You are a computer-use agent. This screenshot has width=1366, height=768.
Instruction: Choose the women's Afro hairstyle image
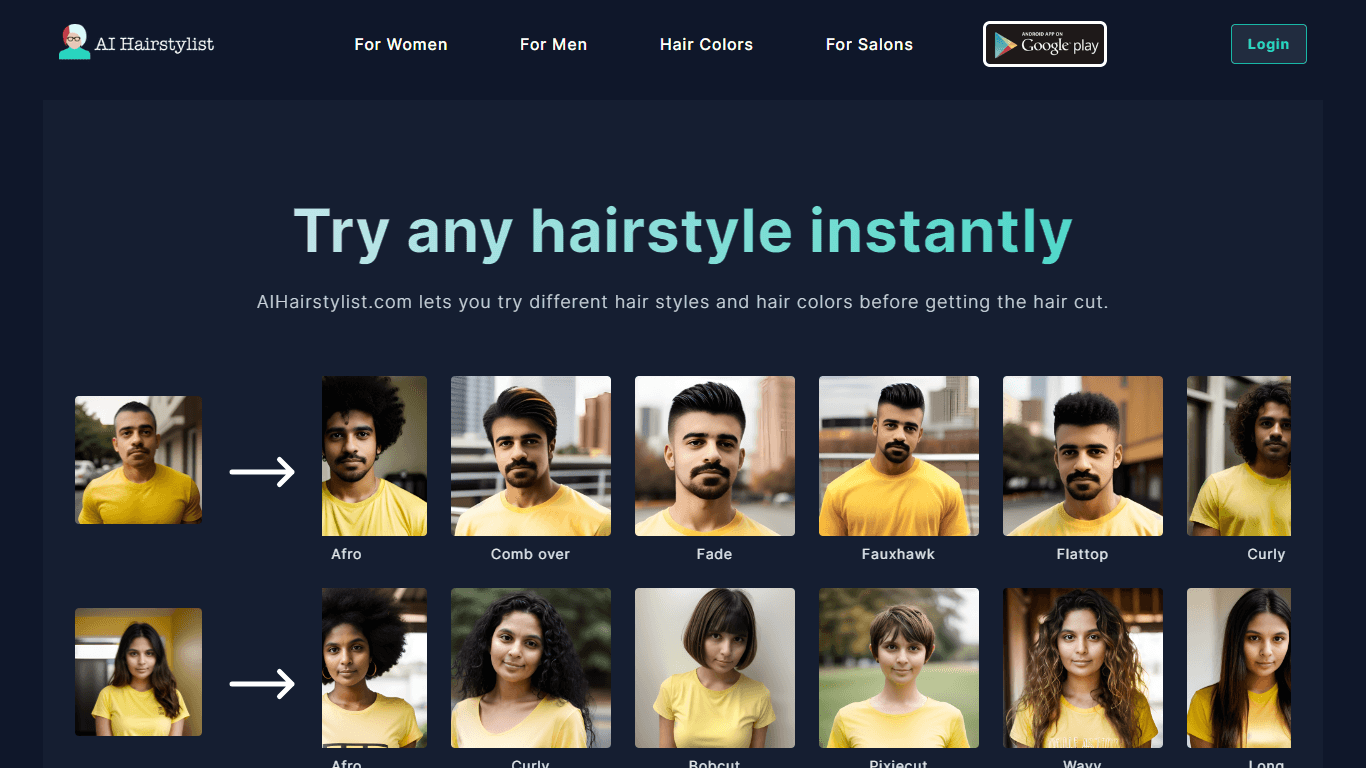(x=374, y=668)
